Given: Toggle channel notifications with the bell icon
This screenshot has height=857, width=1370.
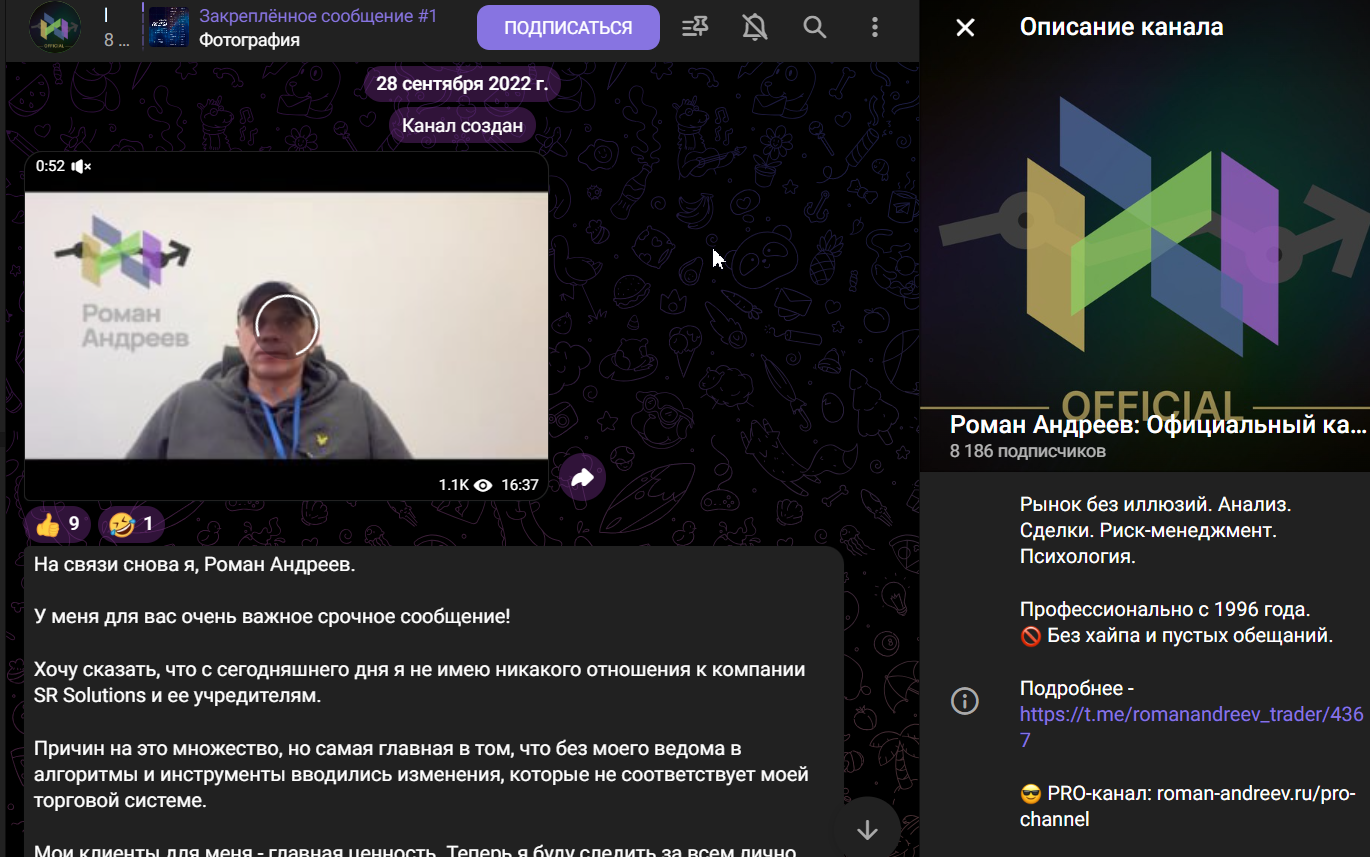Looking at the screenshot, I should tap(755, 28).
